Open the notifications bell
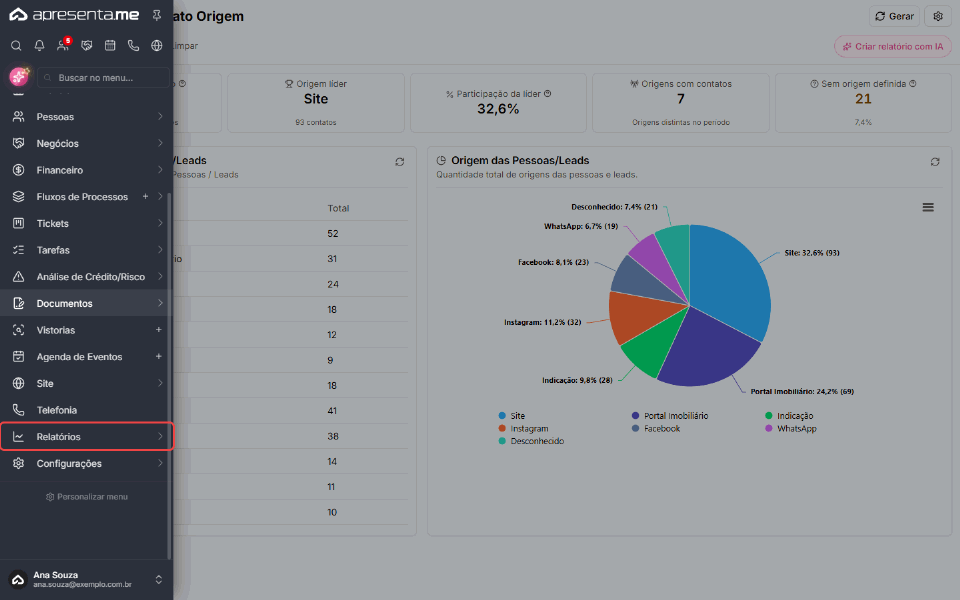960x600 pixels. [x=39, y=45]
